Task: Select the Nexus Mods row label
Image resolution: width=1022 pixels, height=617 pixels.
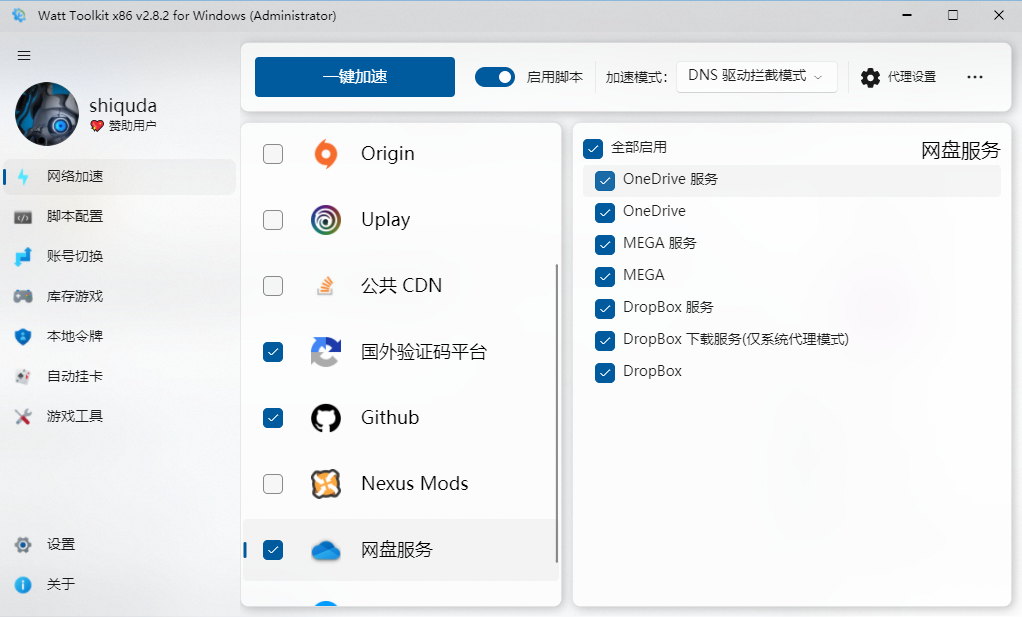Action: tap(415, 483)
